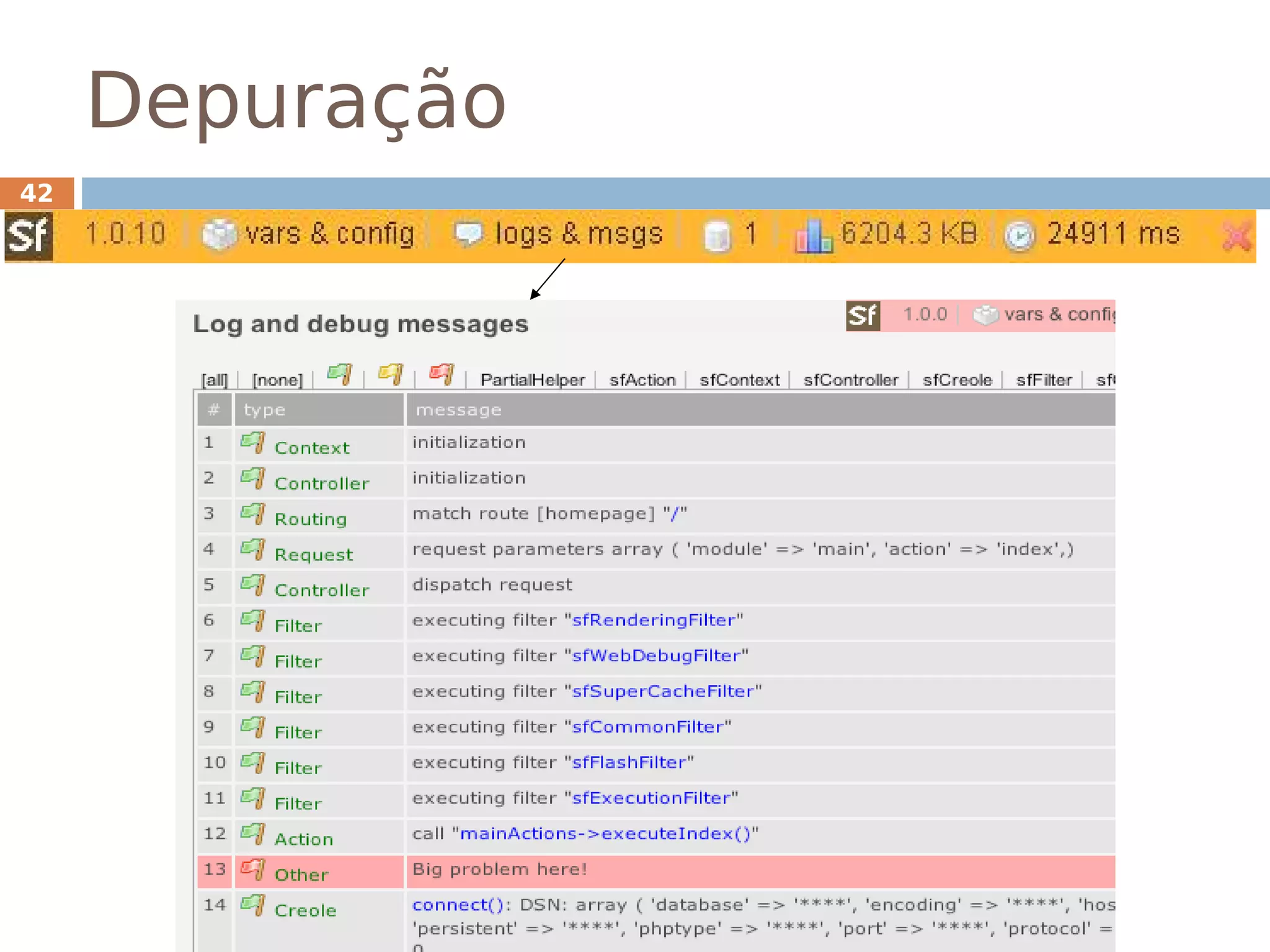This screenshot has width=1270, height=952.
Task: Filter by green flag priority
Action: tap(340, 374)
